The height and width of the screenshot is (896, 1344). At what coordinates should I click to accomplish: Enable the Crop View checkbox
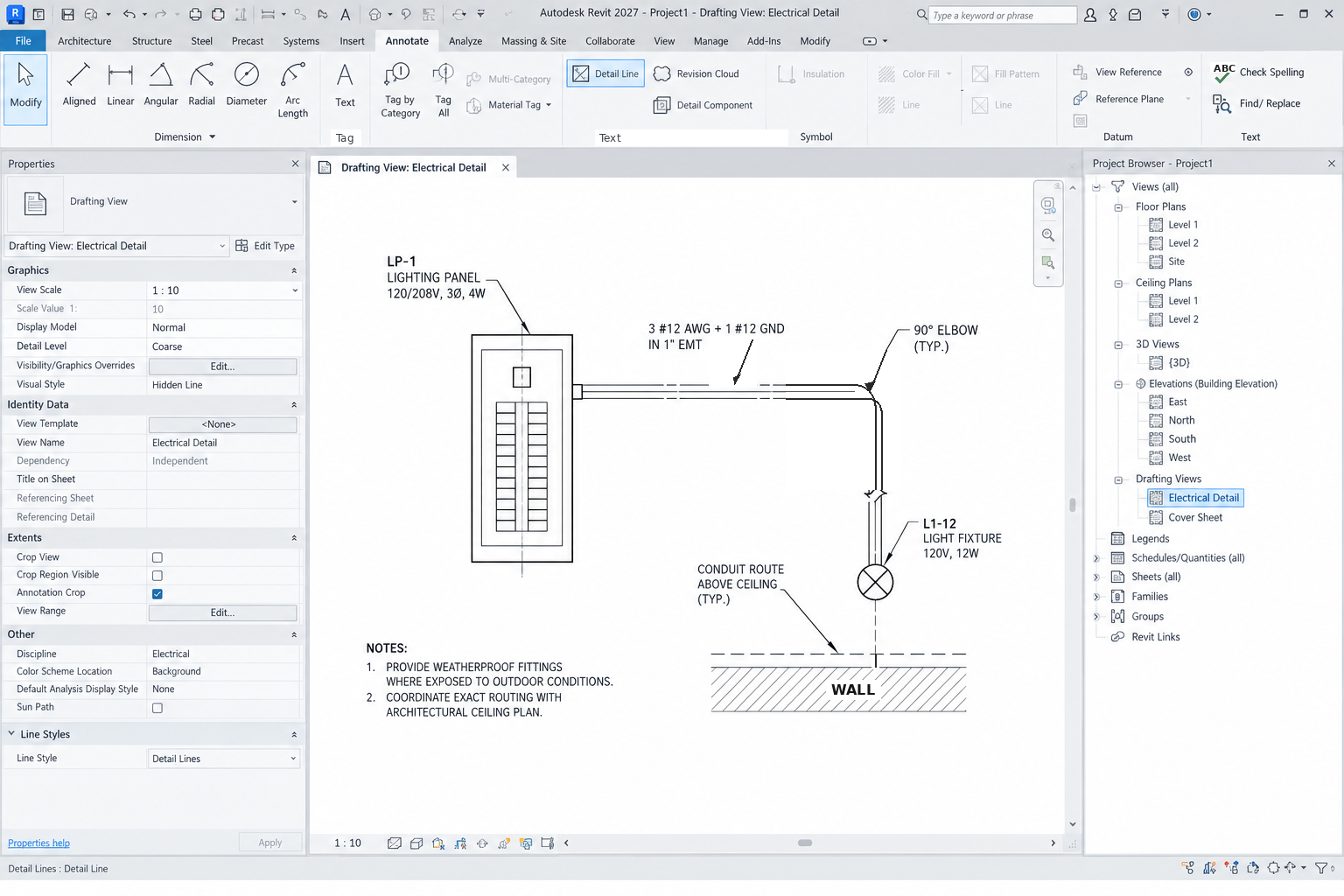(x=157, y=557)
